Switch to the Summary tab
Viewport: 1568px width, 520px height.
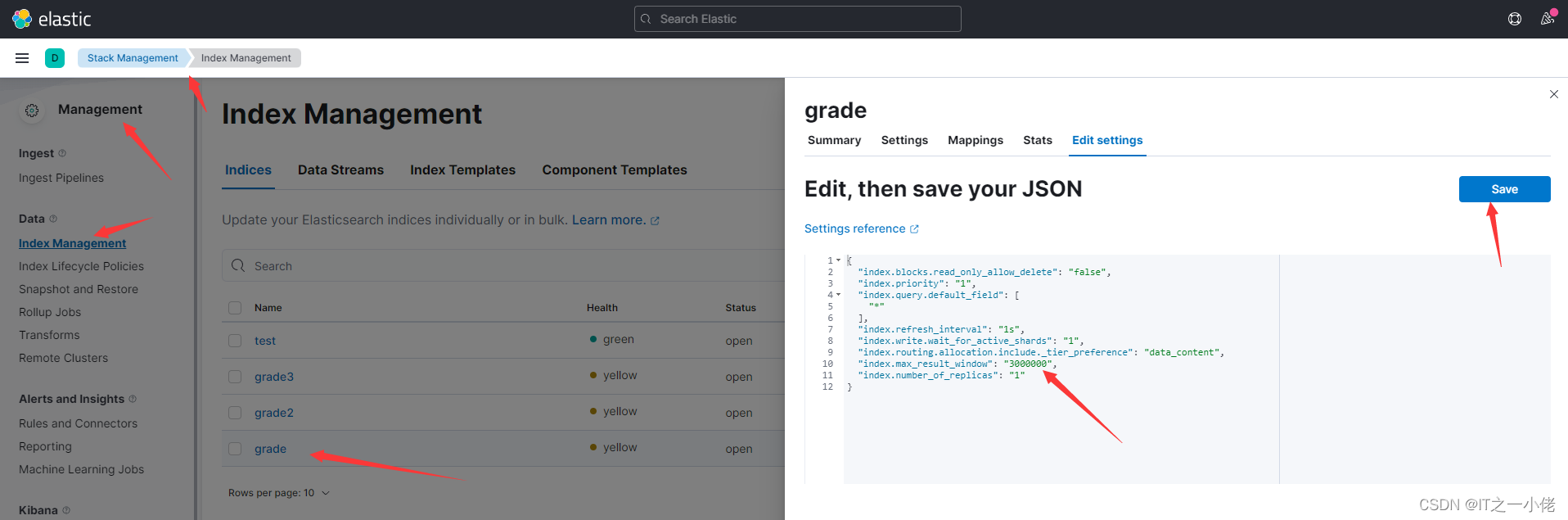[834, 140]
